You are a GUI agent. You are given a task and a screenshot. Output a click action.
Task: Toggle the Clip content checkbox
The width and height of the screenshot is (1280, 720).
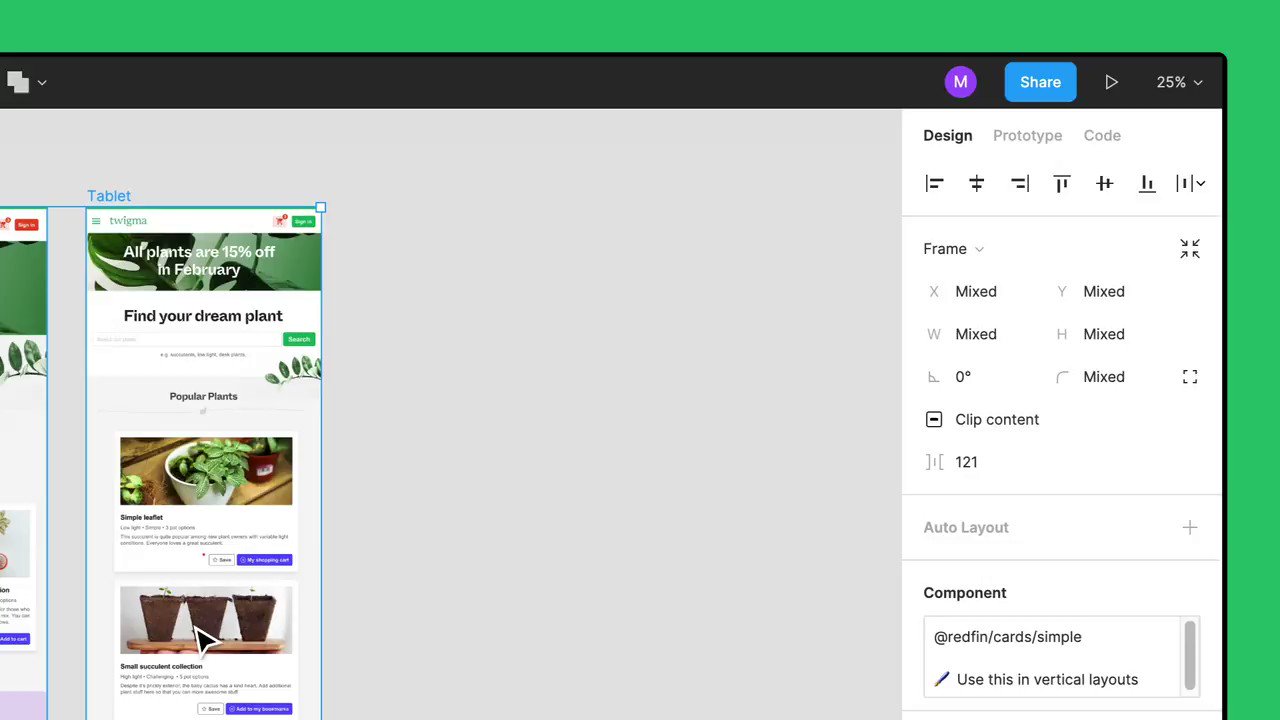point(934,419)
